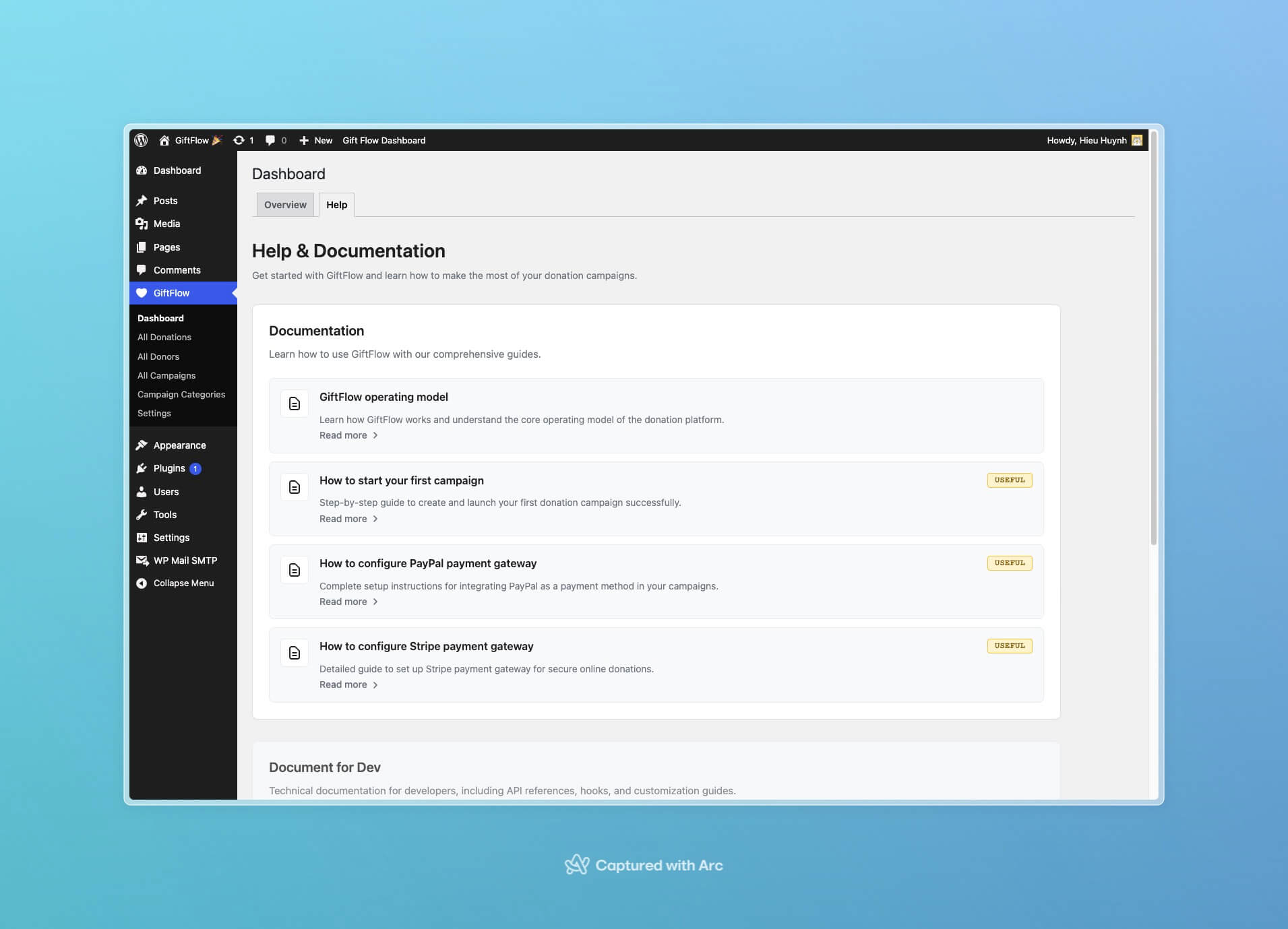Screen dimensions: 1288x929
Task: Click the Pages icon in sidebar
Action: pos(142,247)
